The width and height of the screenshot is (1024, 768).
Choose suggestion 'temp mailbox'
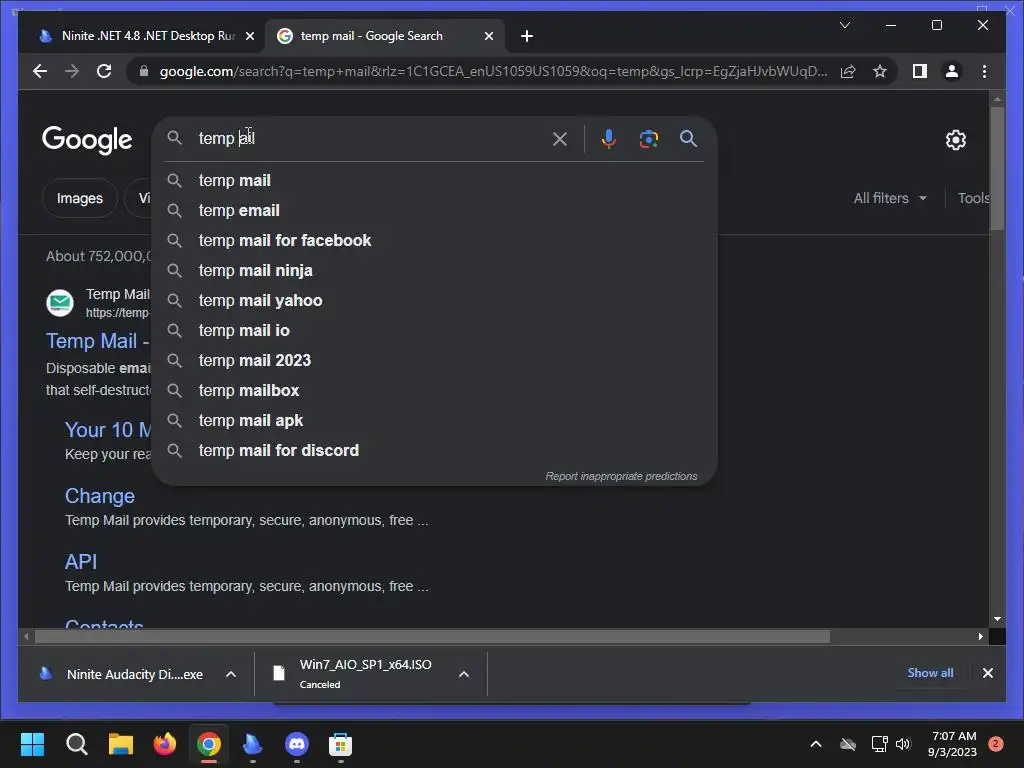click(x=434, y=391)
